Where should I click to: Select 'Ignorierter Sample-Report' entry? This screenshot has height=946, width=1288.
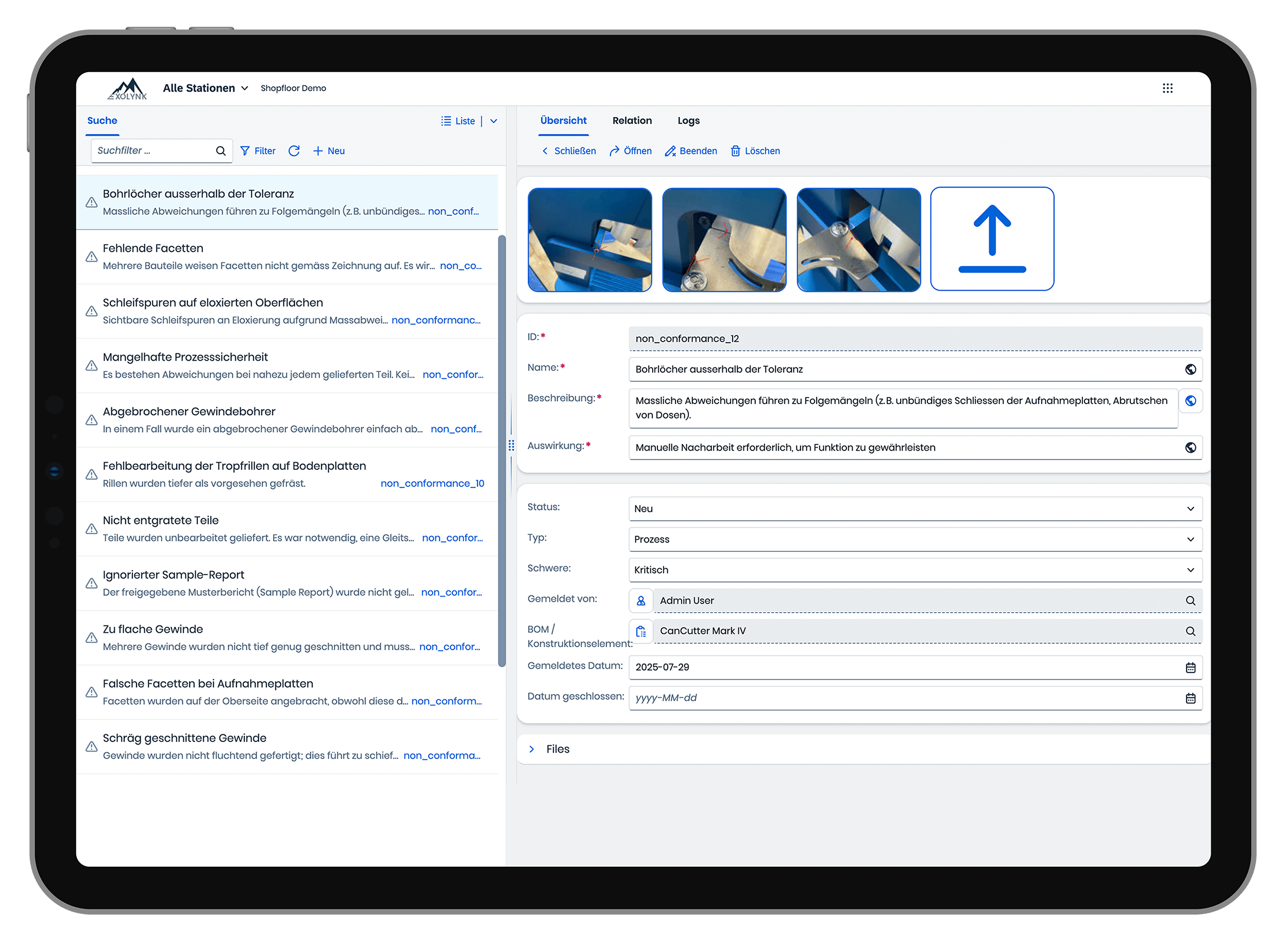[x=287, y=583]
